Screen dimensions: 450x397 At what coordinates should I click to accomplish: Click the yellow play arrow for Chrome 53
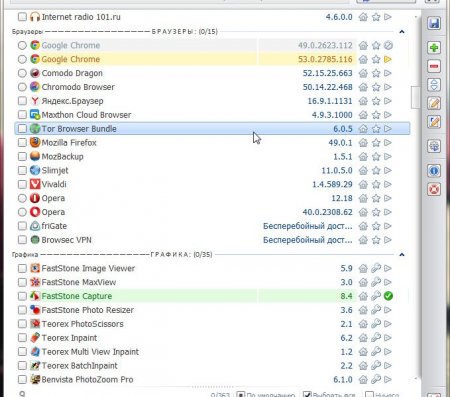pos(388,59)
